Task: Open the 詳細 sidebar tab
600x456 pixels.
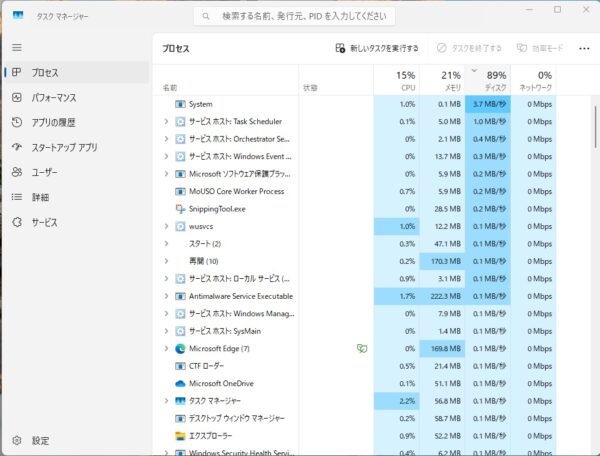Action: [77, 197]
